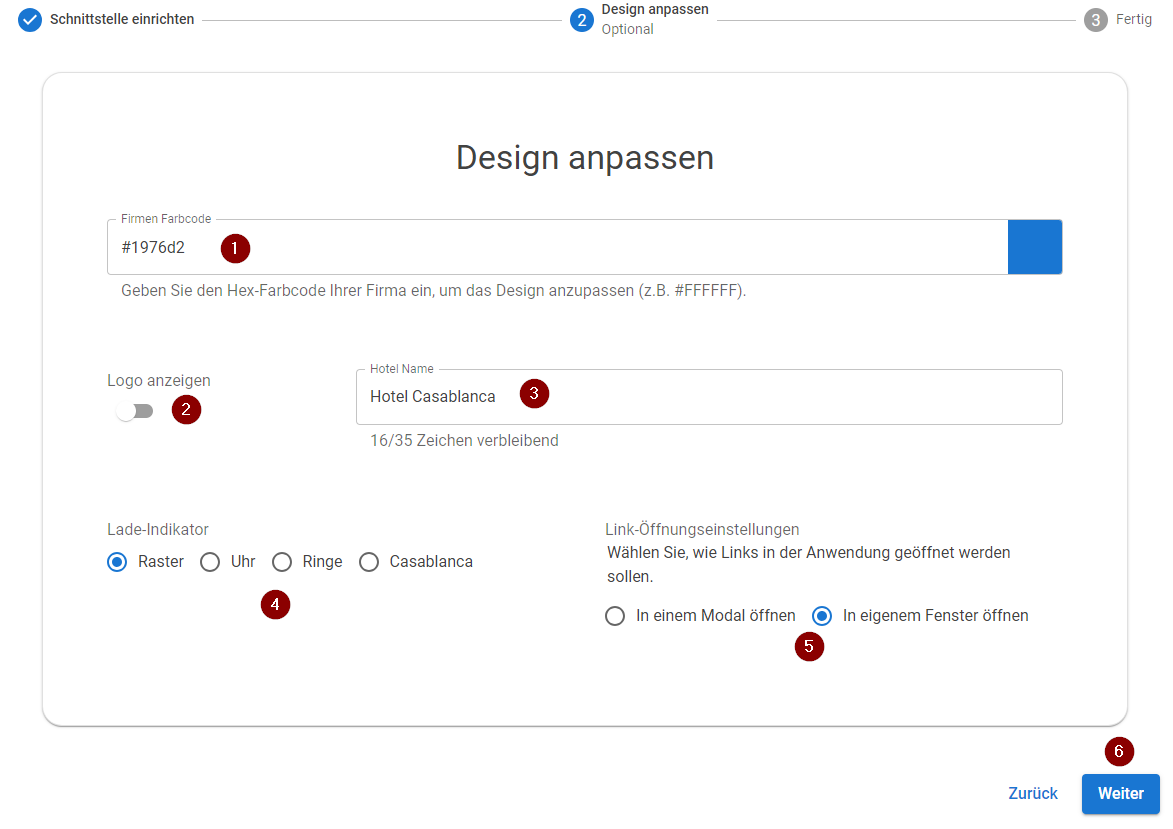Choose the Ringe loading indicator
The height and width of the screenshot is (829, 1173).
point(281,561)
